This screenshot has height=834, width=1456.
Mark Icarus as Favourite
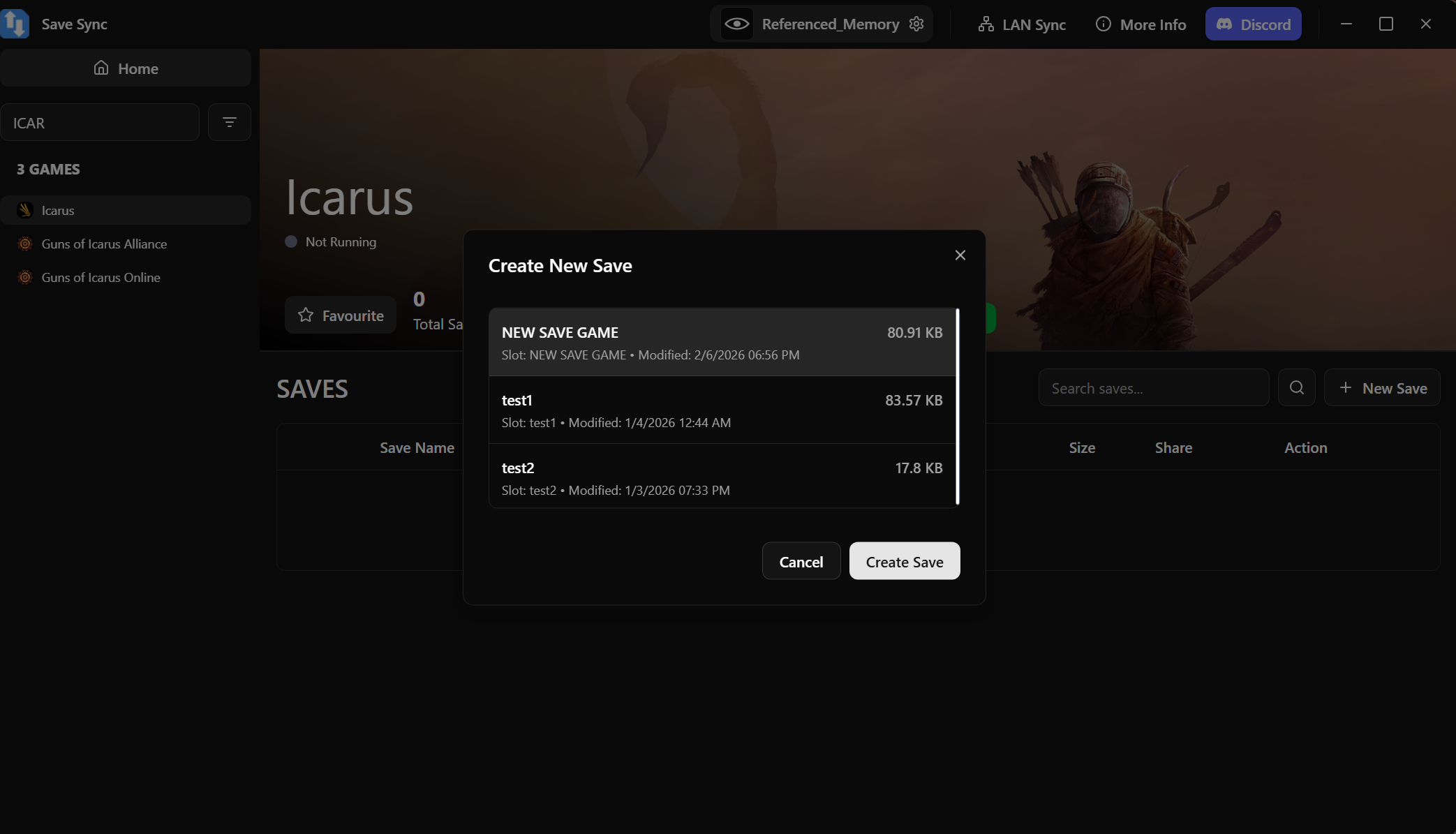tap(341, 315)
